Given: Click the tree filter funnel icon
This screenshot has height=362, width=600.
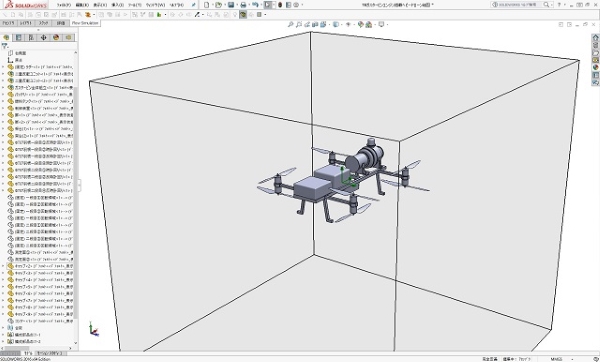Looking at the screenshot, I should [4, 46].
